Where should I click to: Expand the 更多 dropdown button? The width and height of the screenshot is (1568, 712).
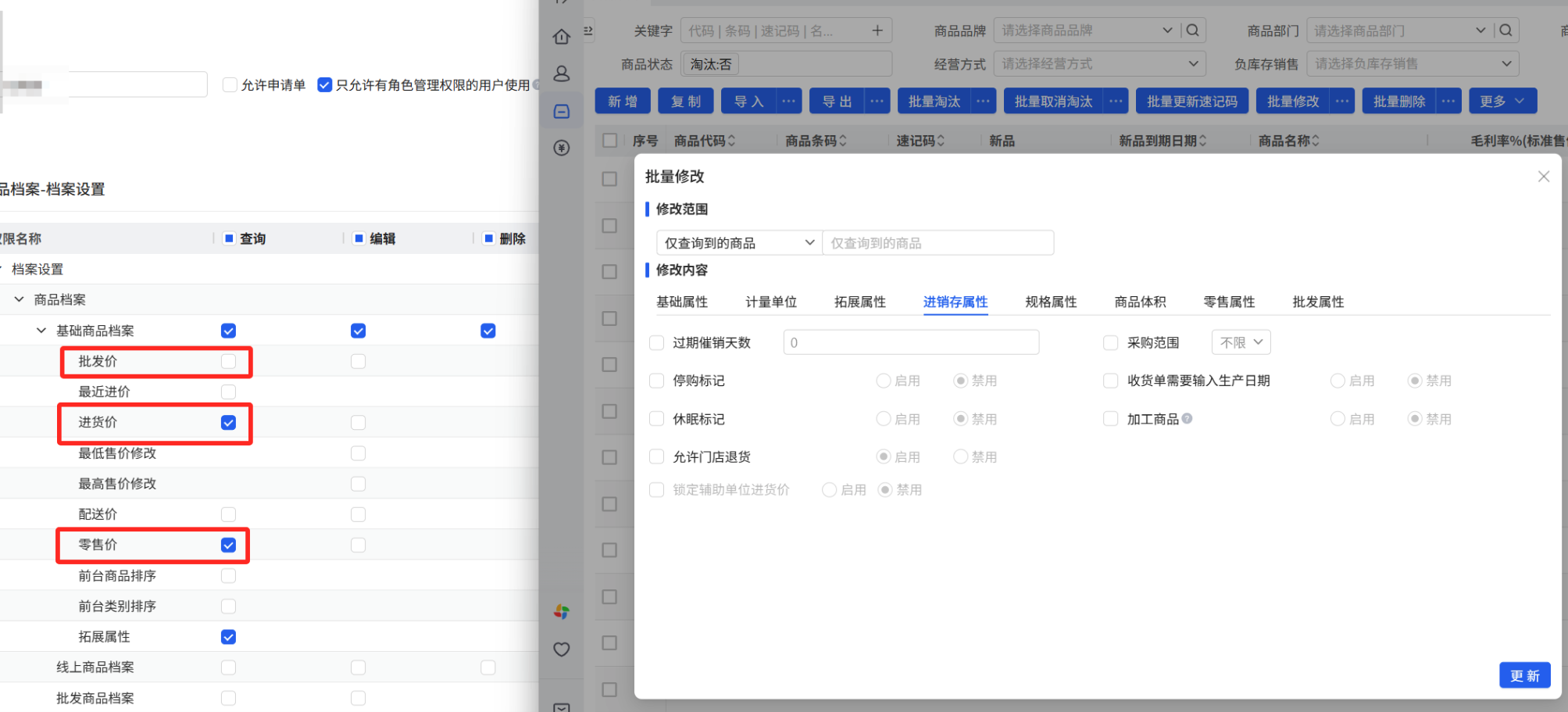[x=1503, y=102]
